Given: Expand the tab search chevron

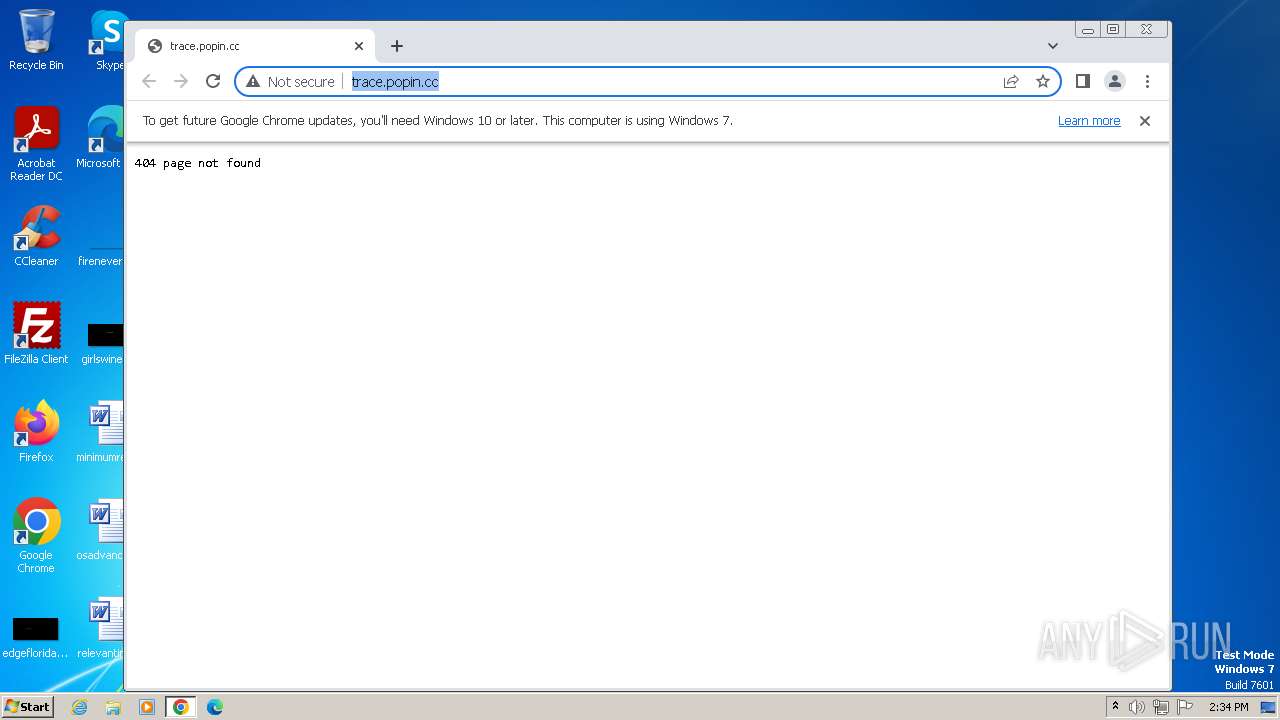Looking at the screenshot, I should (x=1053, y=46).
